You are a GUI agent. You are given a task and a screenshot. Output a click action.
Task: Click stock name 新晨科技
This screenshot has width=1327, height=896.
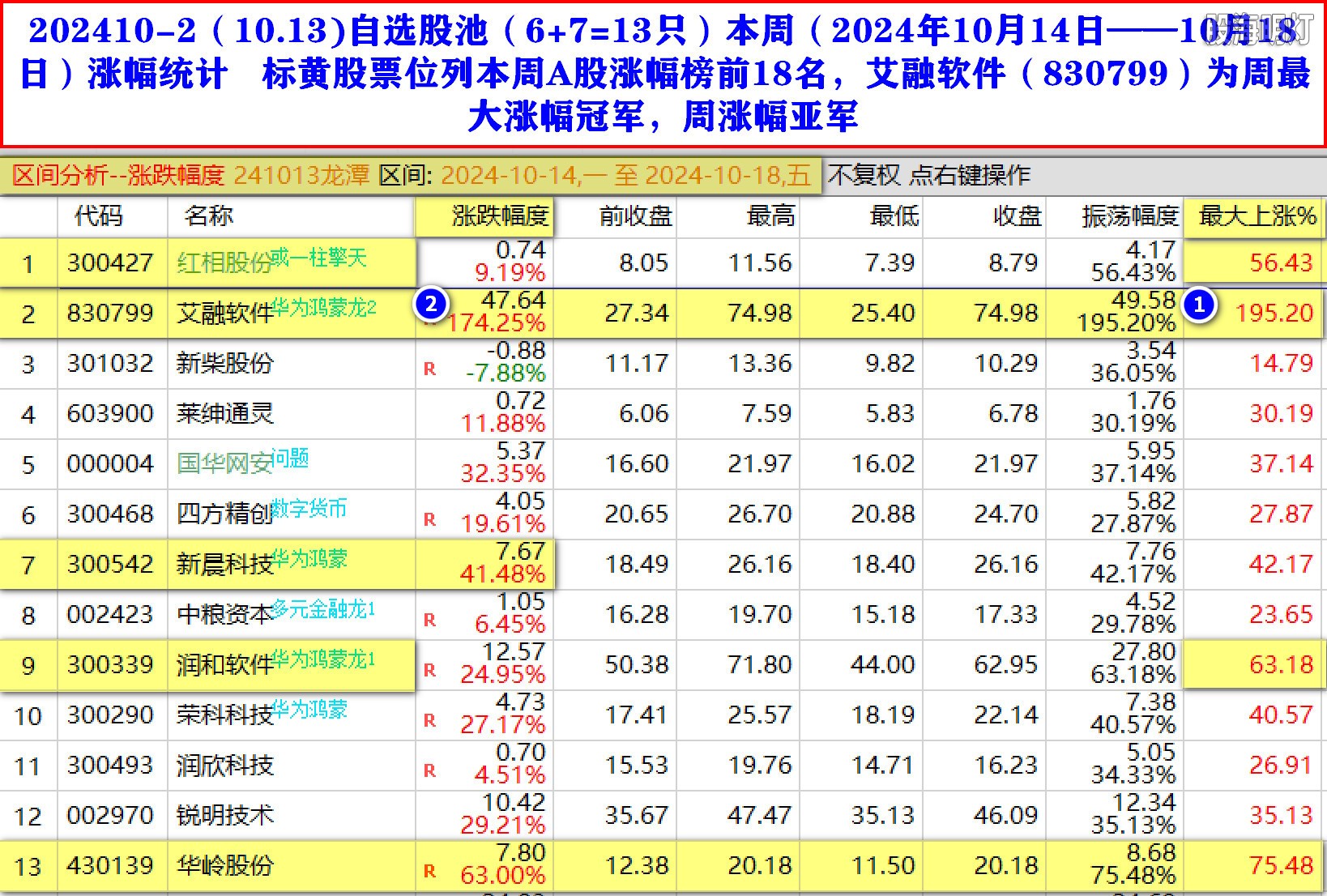point(224,565)
